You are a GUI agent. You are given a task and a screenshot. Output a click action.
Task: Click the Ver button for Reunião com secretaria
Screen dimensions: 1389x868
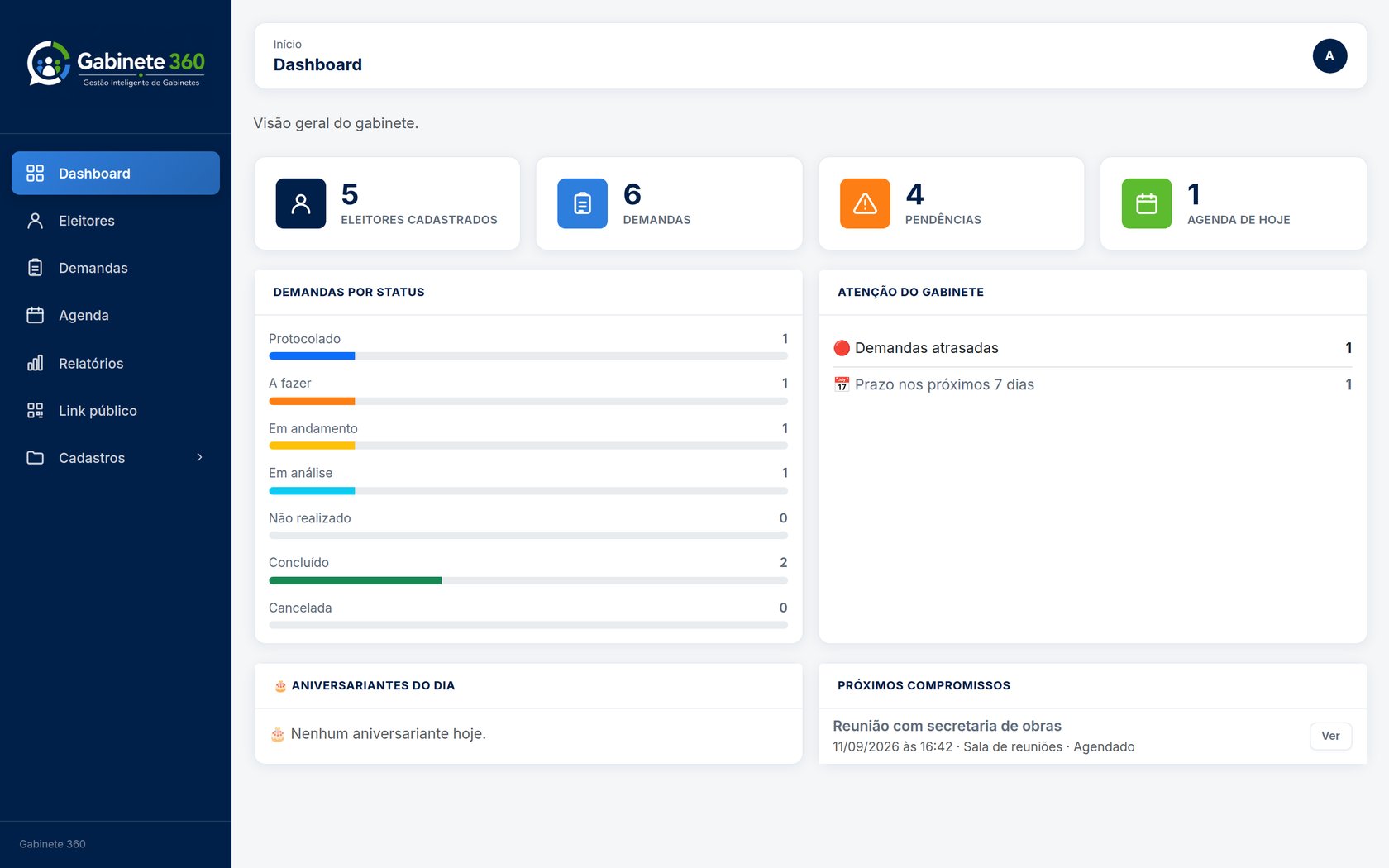1330,736
